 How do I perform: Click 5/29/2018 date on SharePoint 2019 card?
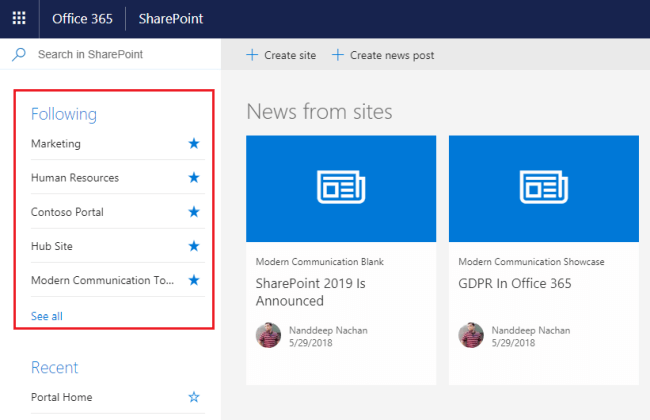coord(311,343)
